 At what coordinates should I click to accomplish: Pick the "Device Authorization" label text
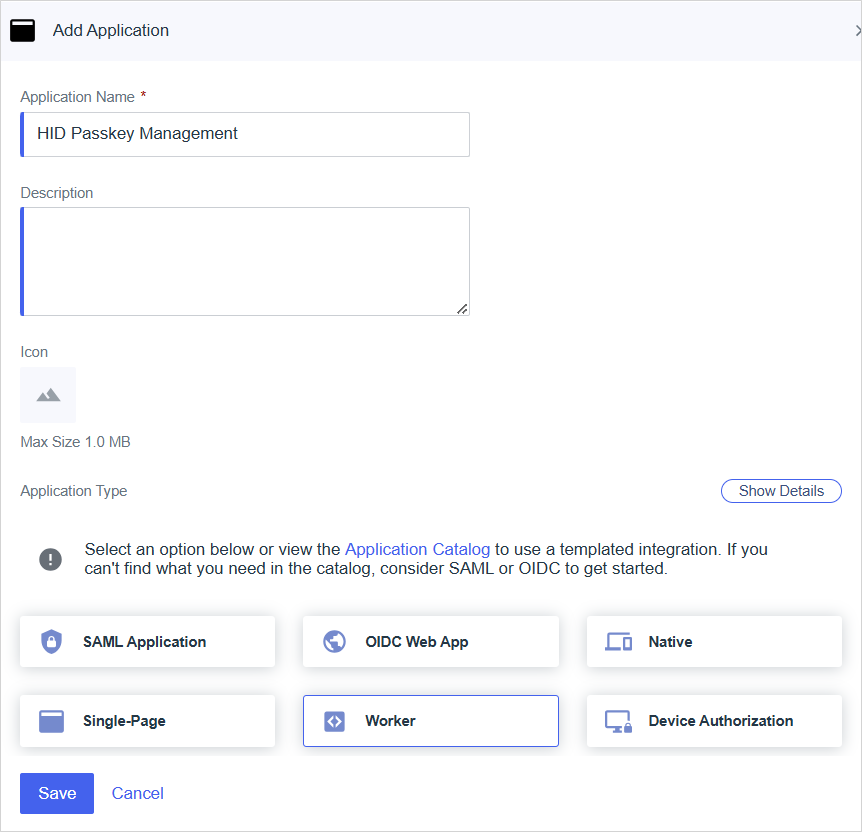click(x=720, y=721)
